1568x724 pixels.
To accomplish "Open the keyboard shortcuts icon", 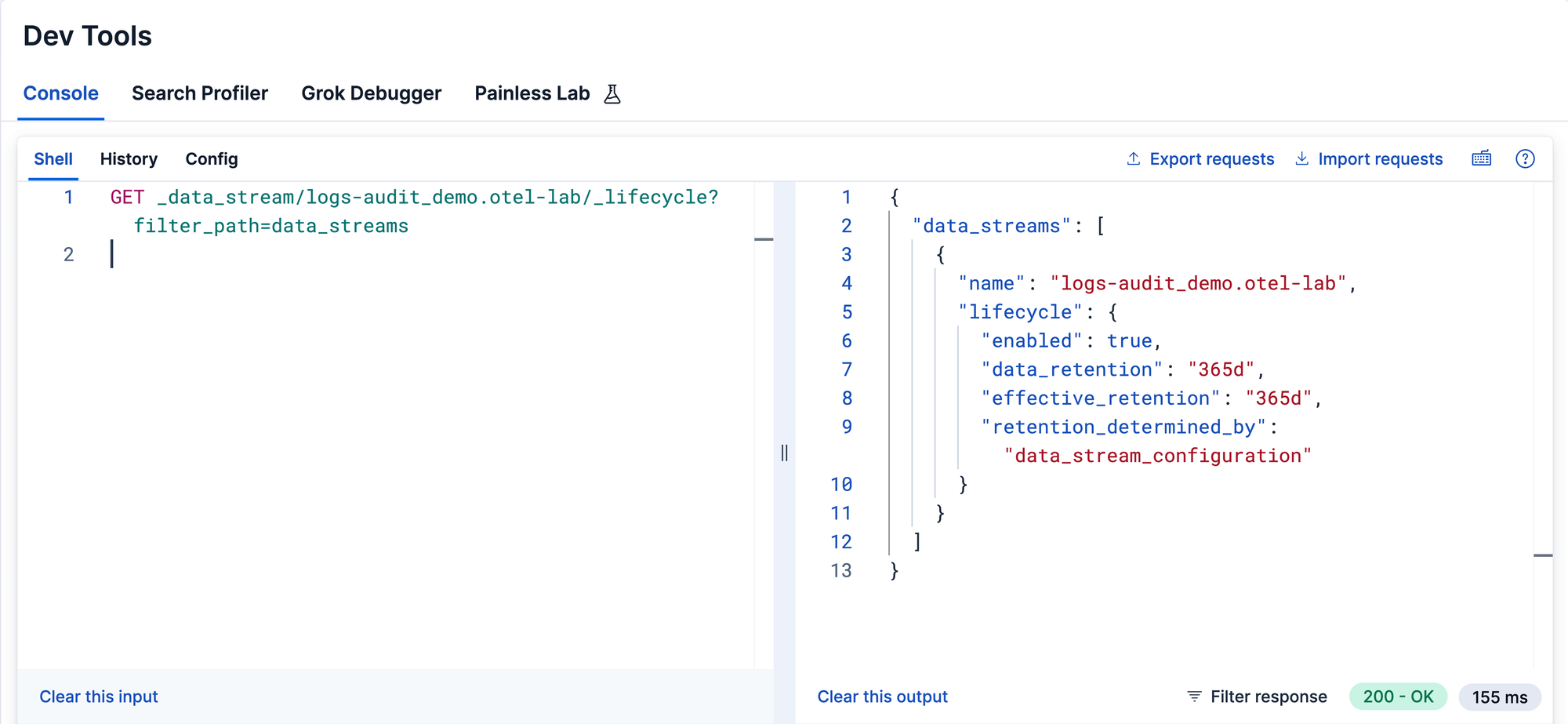I will coord(1481,158).
